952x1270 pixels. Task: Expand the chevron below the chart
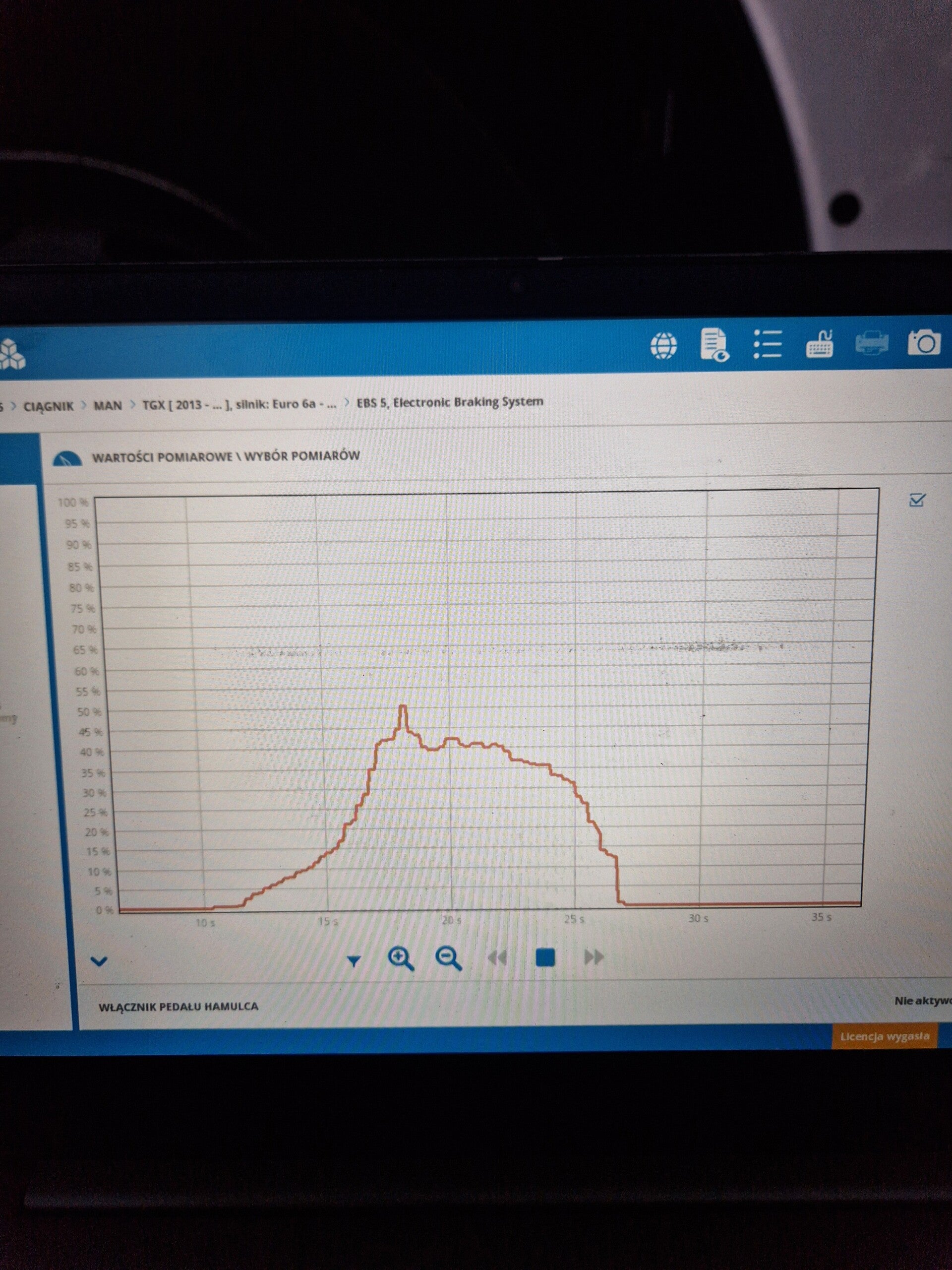[x=99, y=961]
